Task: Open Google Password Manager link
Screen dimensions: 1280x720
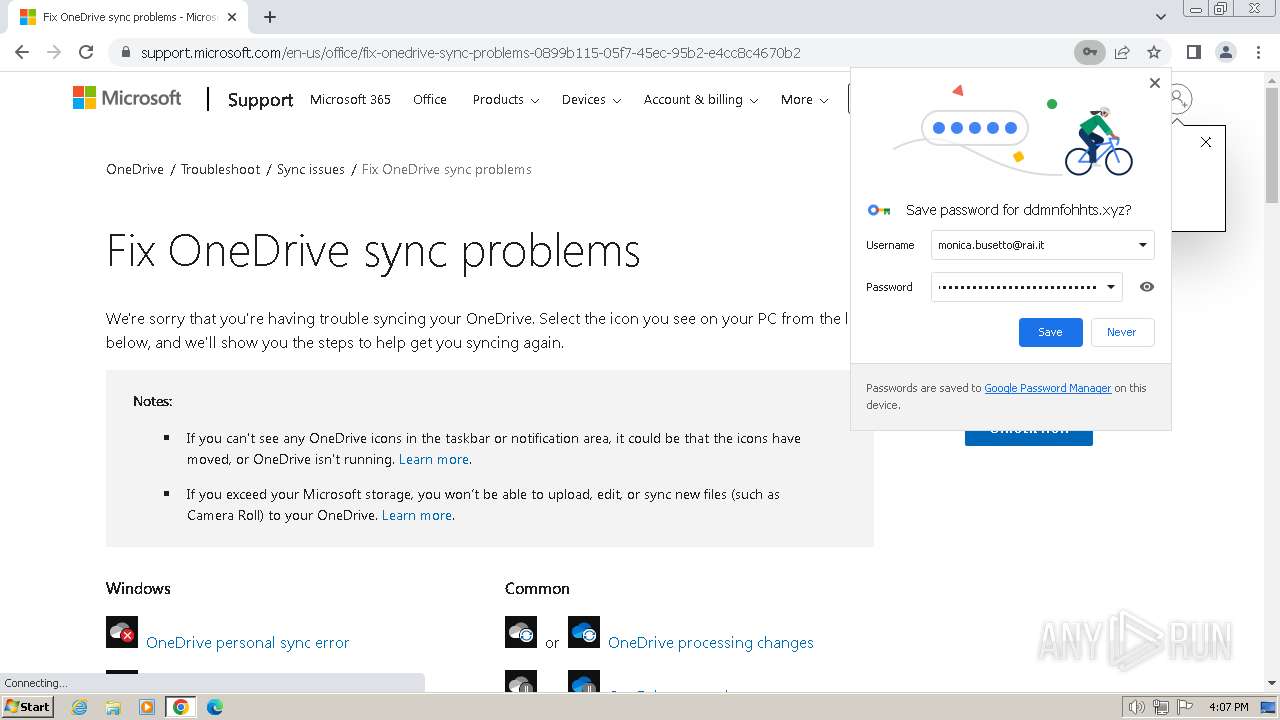Action: (1047, 388)
